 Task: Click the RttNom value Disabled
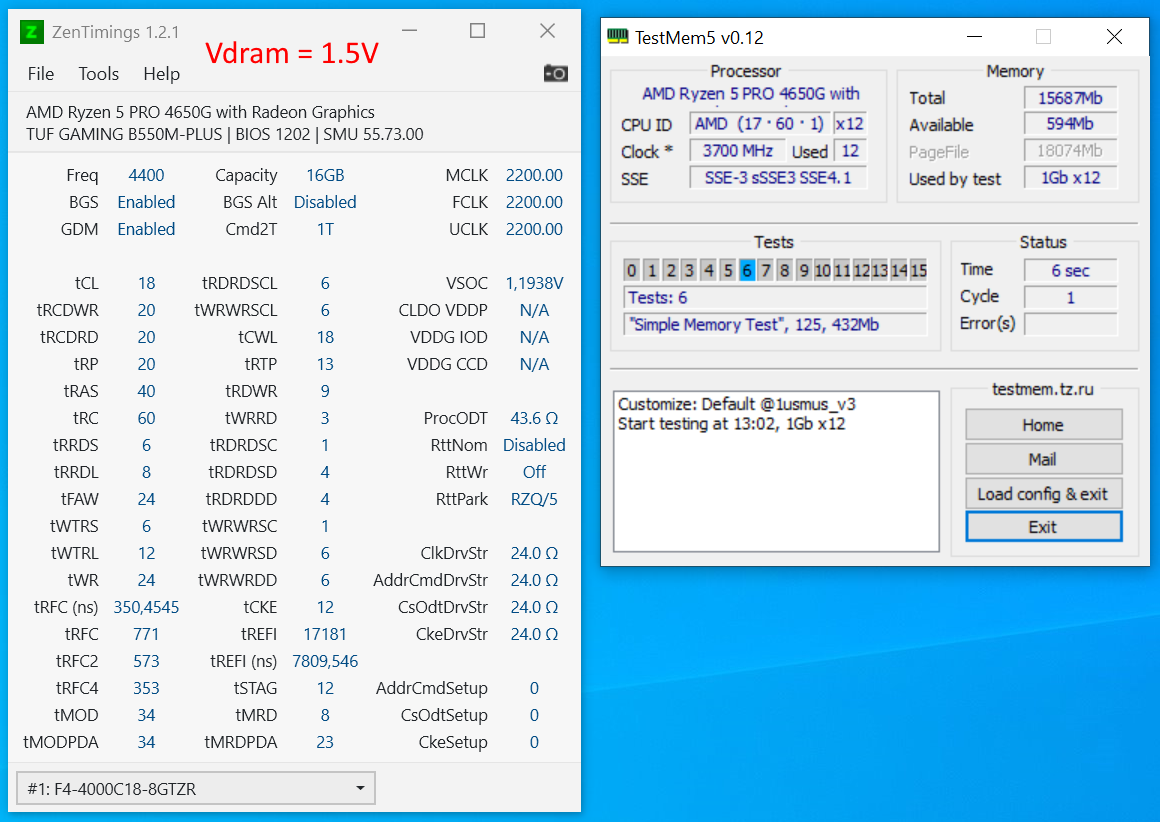[x=534, y=445]
